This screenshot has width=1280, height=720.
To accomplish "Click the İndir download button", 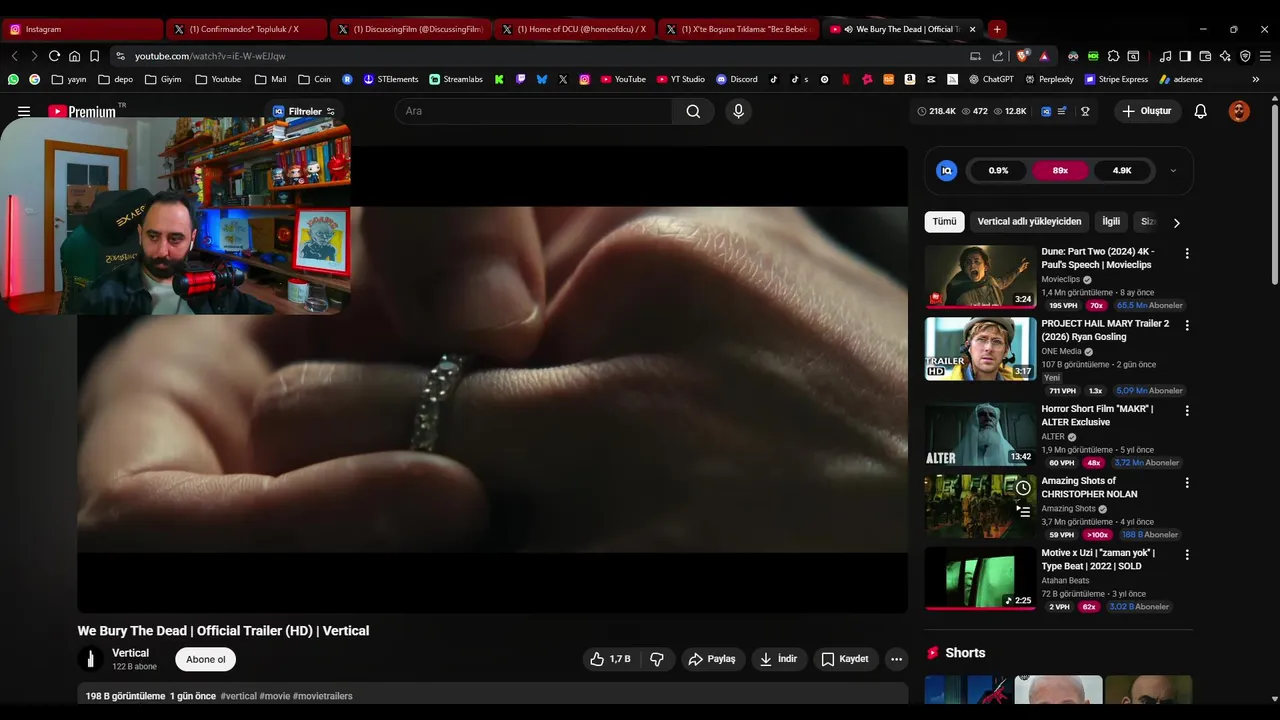I will pyautogui.click(x=779, y=659).
